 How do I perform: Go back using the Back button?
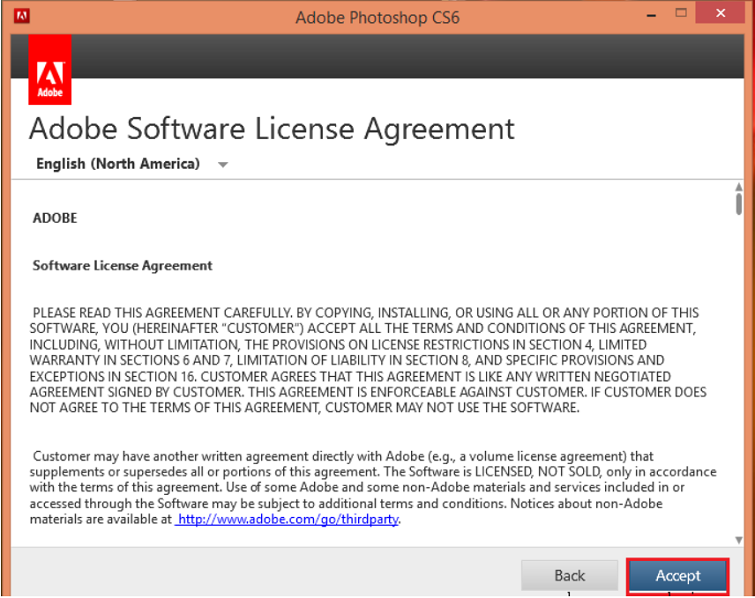click(570, 575)
